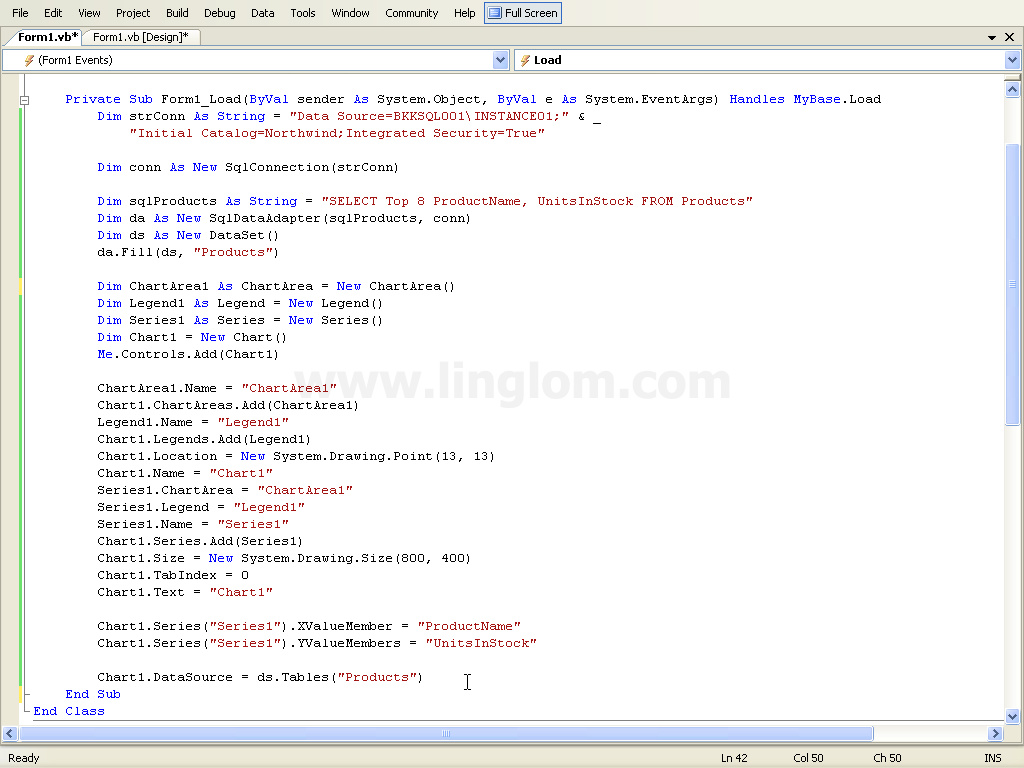Click the "Dim ds As New DataSet()" line
Viewport: 1024px width, 768px height.
coord(188,235)
